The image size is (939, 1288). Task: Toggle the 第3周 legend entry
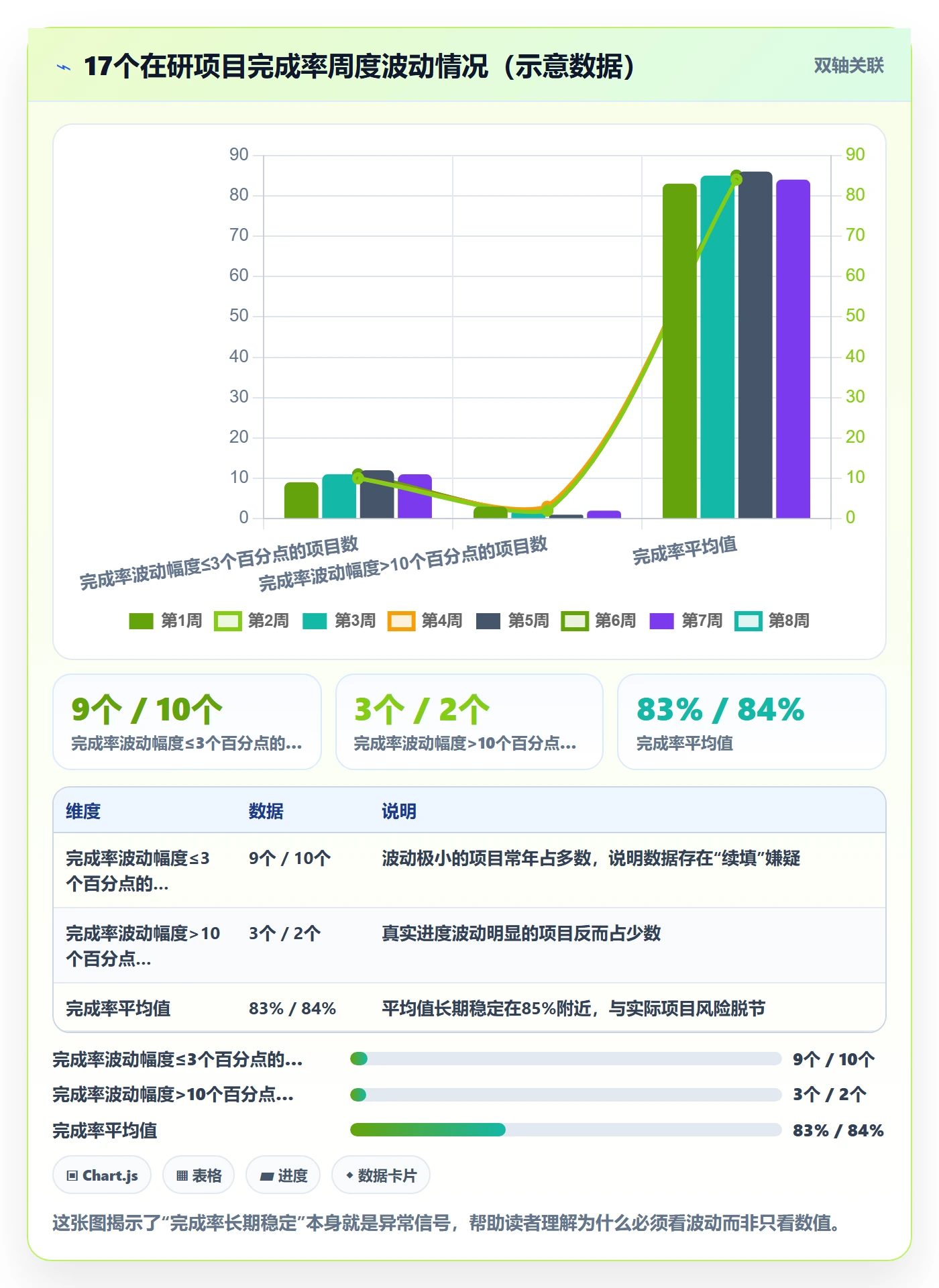pyautogui.click(x=339, y=621)
